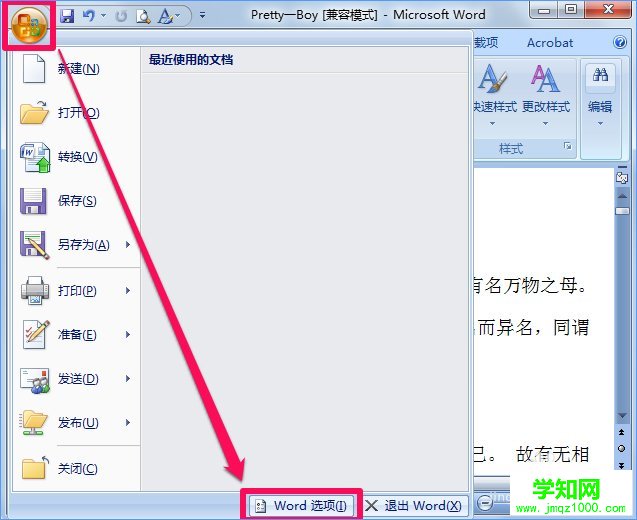Expand 准备 submenu arrow
Image resolution: width=637 pixels, height=520 pixels.
(x=128, y=334)
